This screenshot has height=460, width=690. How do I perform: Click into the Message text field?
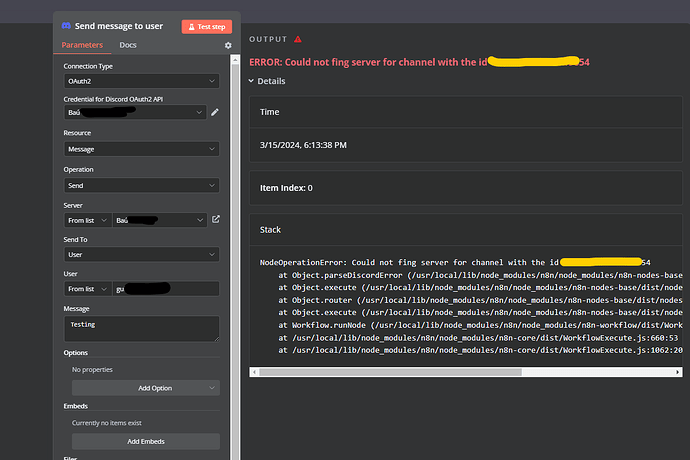pyautogui.click(x=141, y=328)
